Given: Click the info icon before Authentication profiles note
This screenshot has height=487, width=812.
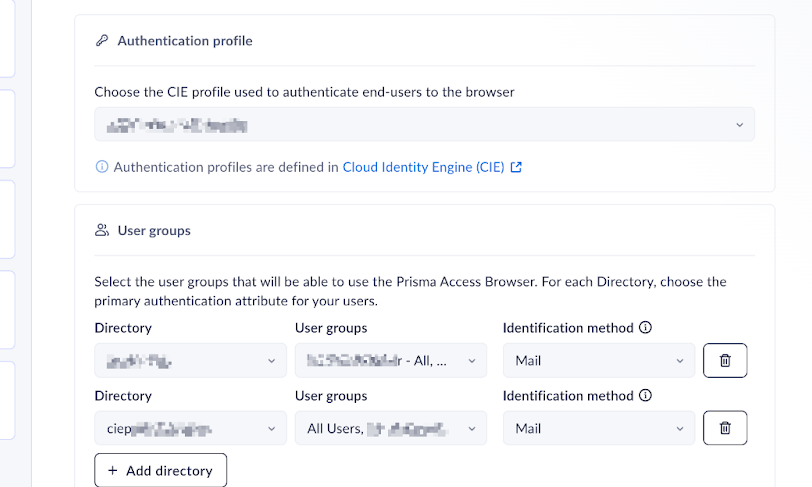Looking at the screenshot, I should [101, 167].
